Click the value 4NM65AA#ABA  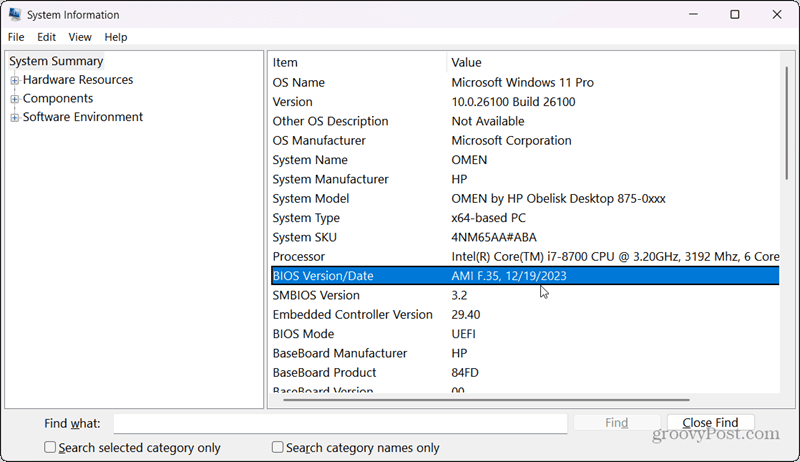tap(494, 237)
